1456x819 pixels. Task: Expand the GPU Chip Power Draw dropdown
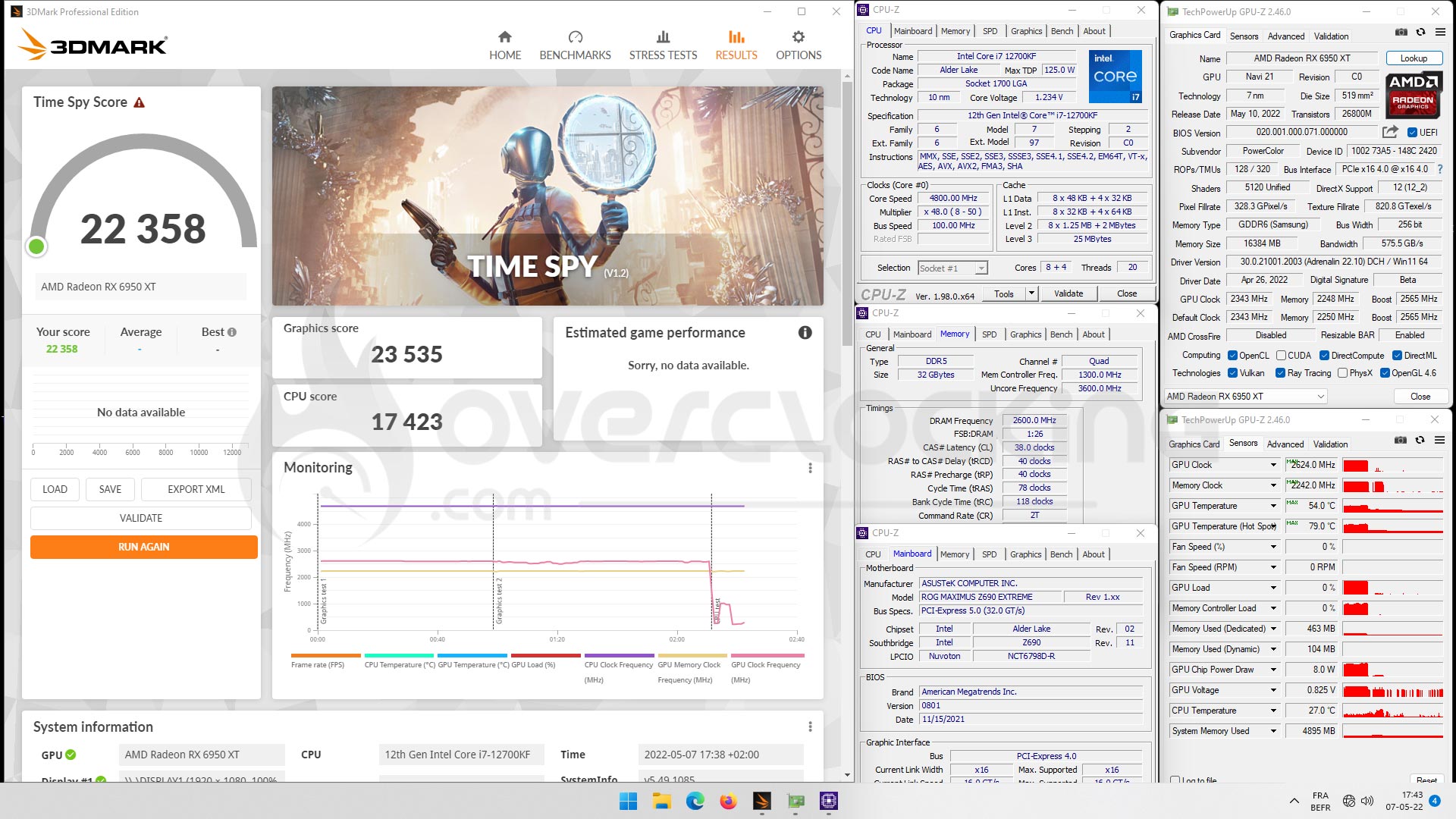click(x=1273, y=670)
